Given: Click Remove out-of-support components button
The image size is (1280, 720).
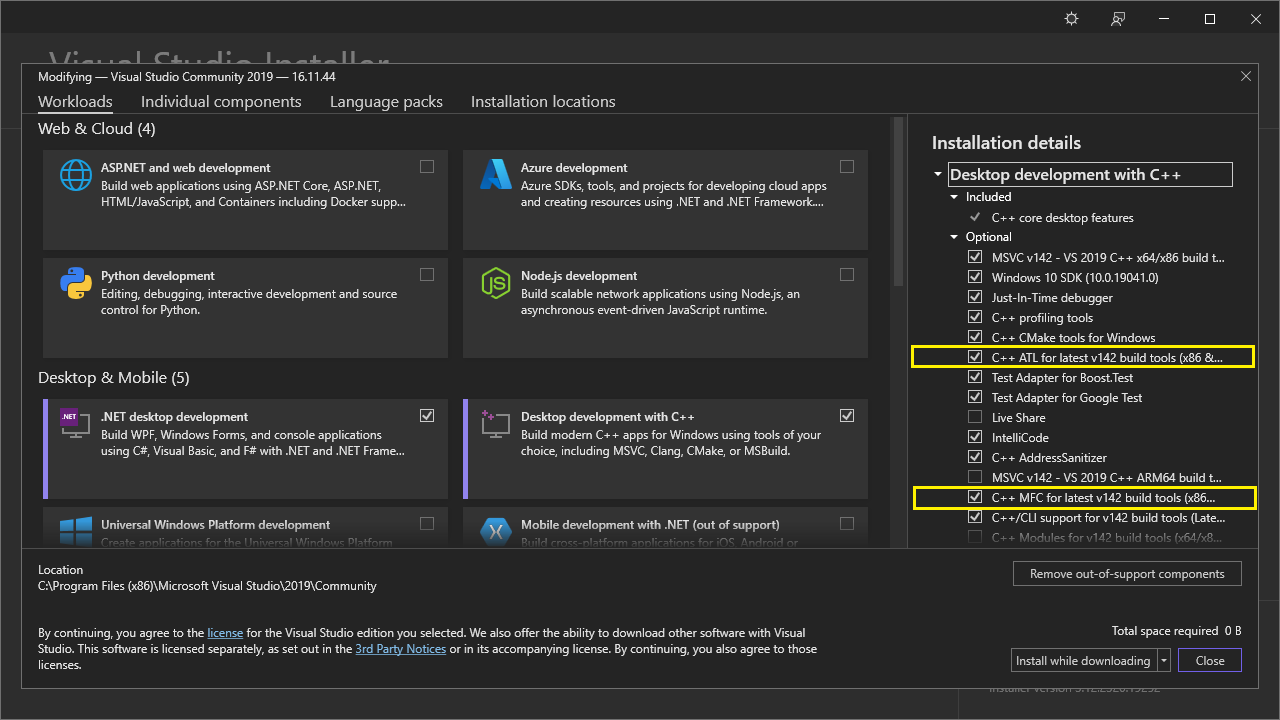Looking at the screenshot, I should (x=1127, y=574).
